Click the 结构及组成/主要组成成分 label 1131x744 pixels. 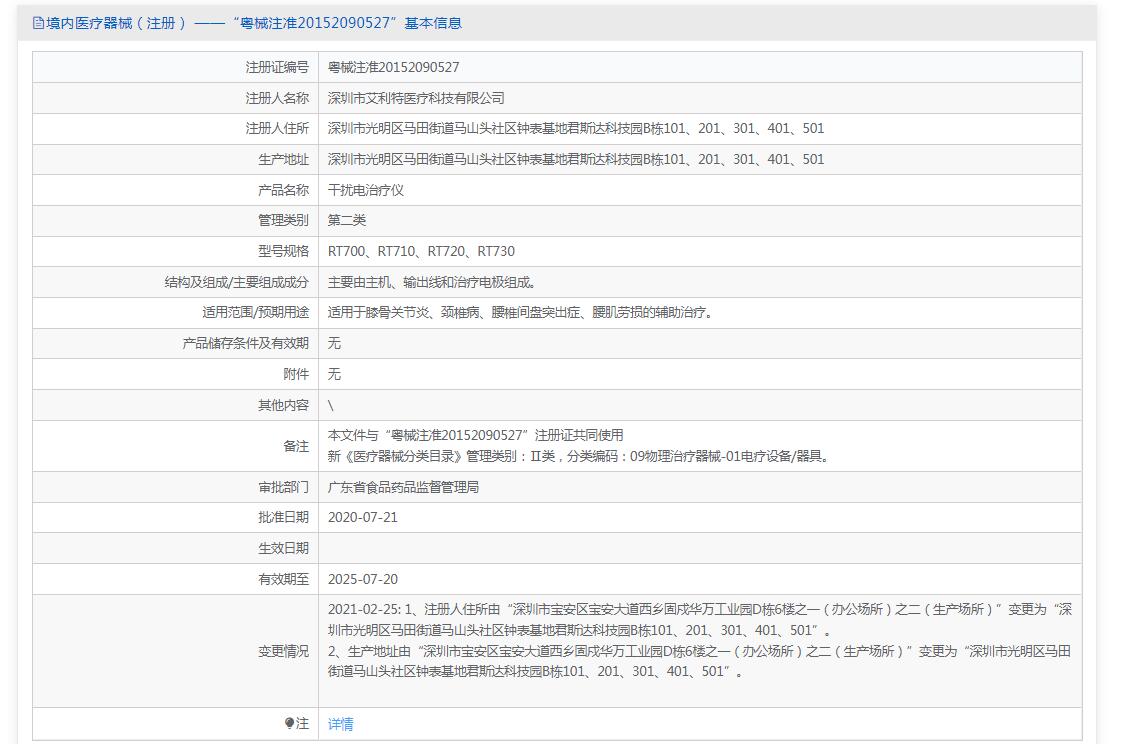click(x=237, y=282)
